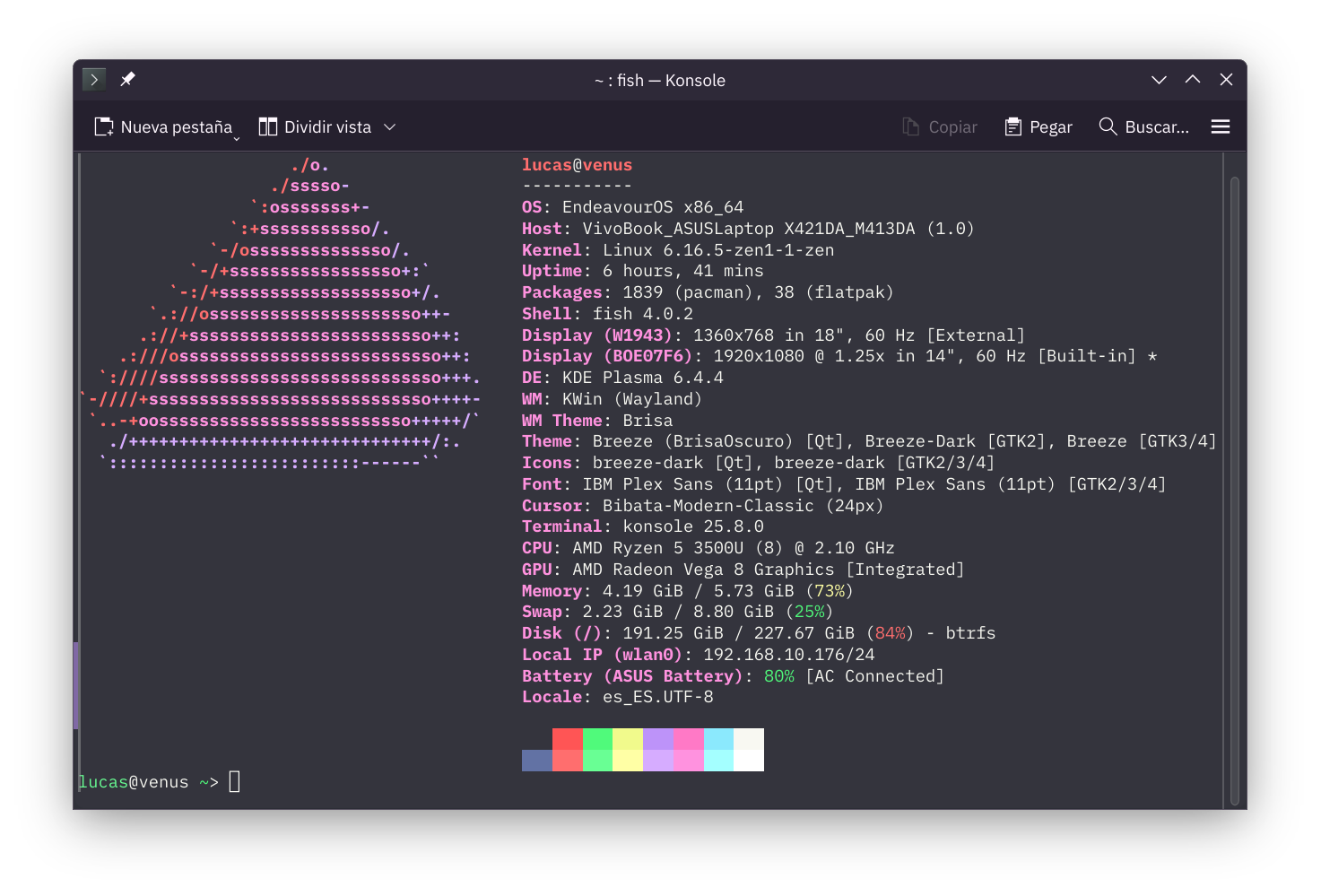Maximize the Konsole window

click(1193, 80)
